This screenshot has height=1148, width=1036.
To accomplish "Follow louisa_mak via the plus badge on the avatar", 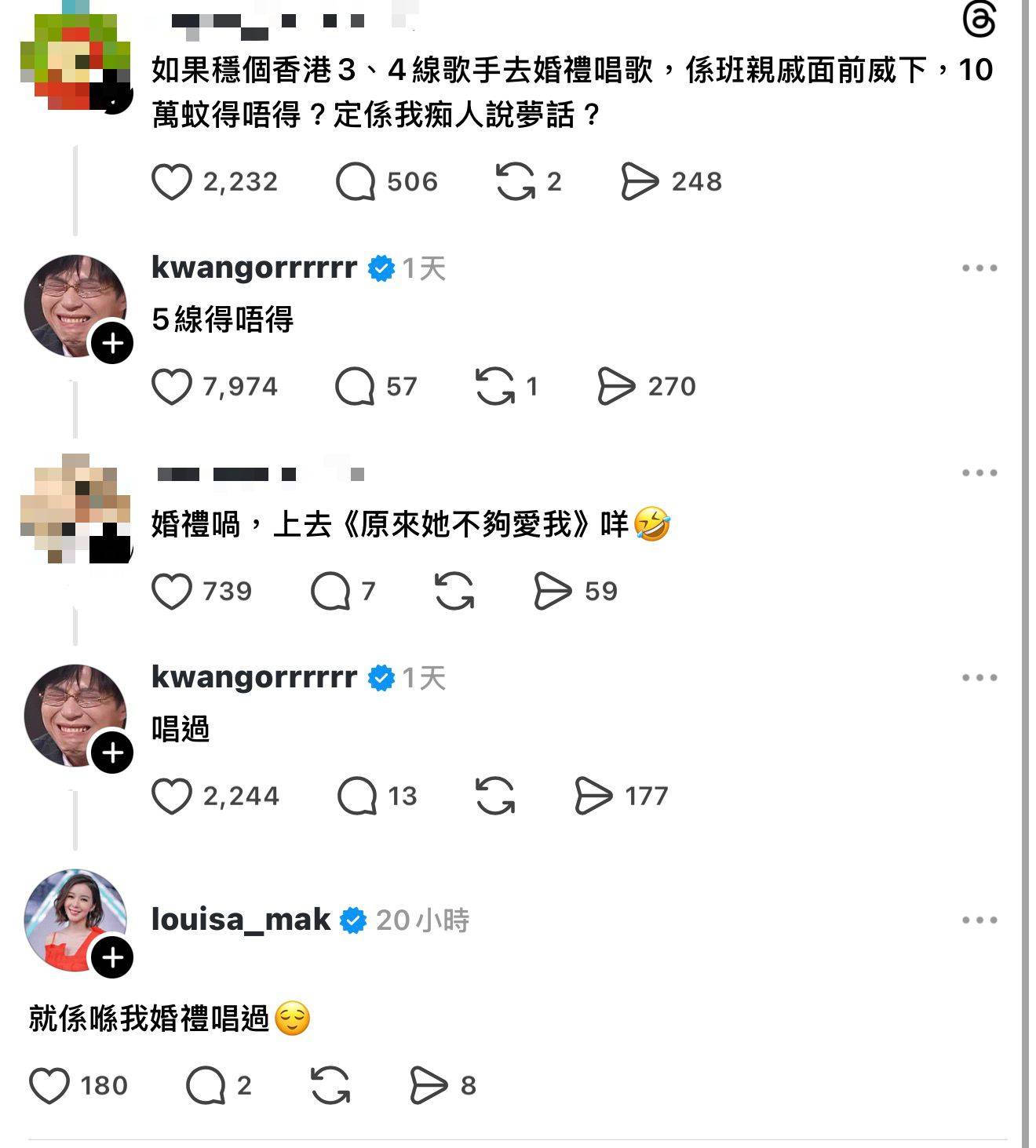I will [x=112, y=957].
